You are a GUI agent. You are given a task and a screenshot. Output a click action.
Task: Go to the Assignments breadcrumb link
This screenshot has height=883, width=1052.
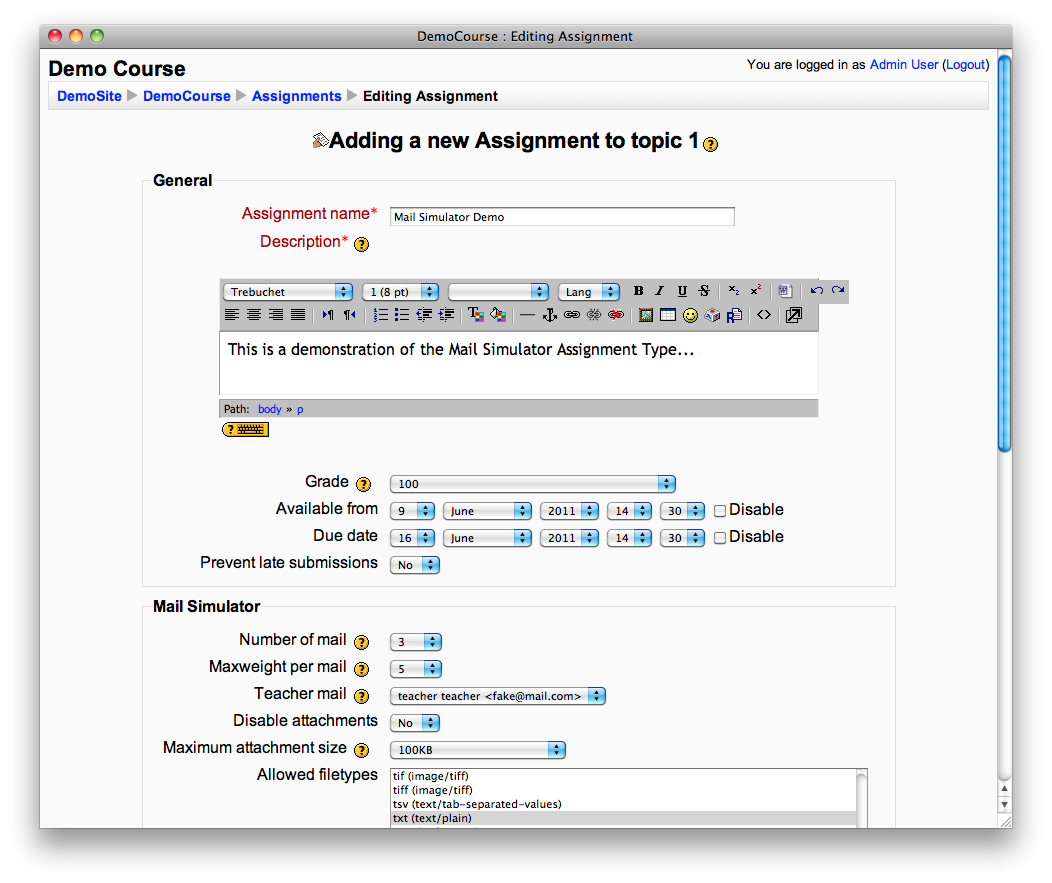(296, 96)
